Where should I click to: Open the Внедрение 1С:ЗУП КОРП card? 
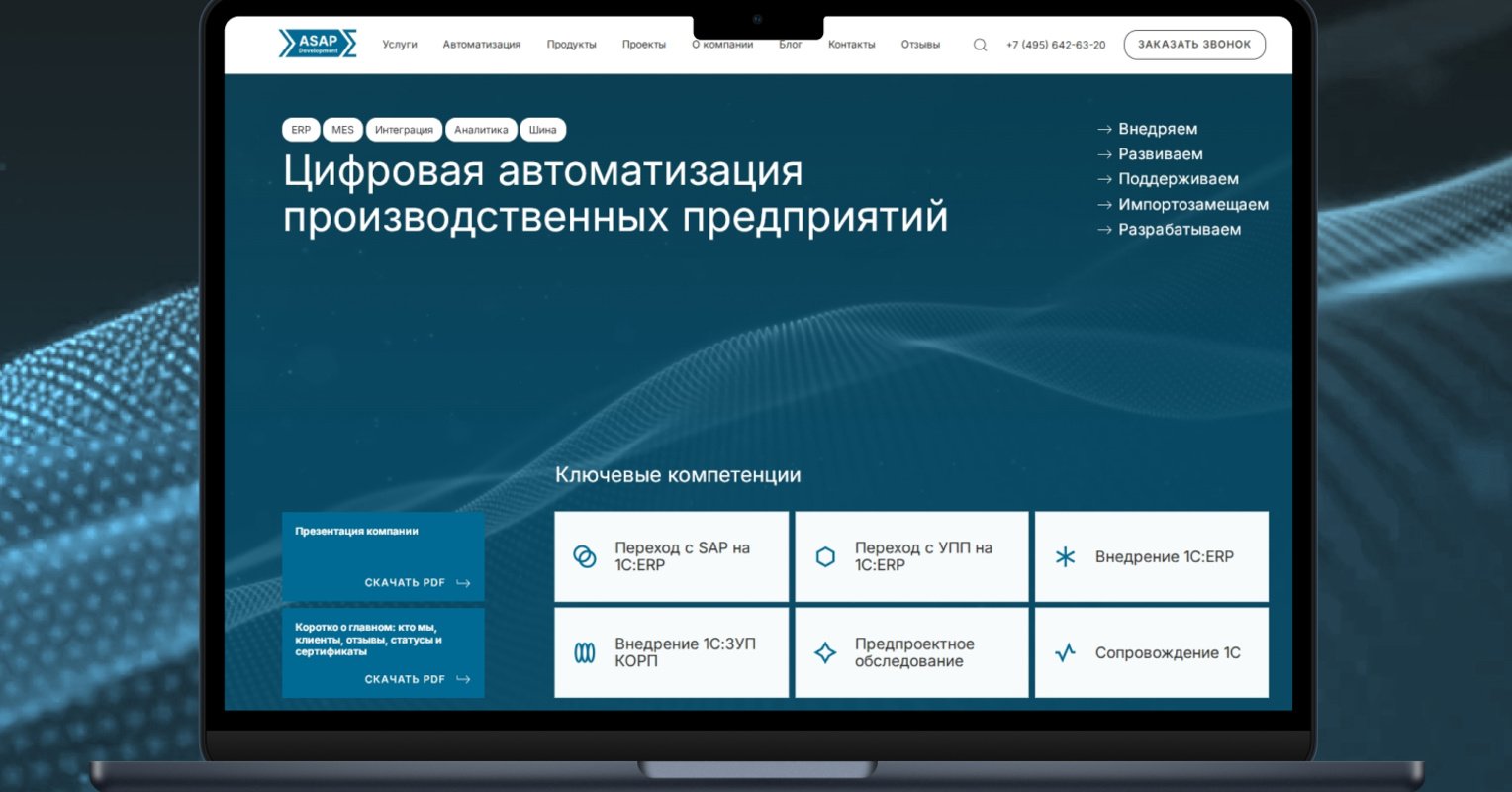click(x=671, y=652)
